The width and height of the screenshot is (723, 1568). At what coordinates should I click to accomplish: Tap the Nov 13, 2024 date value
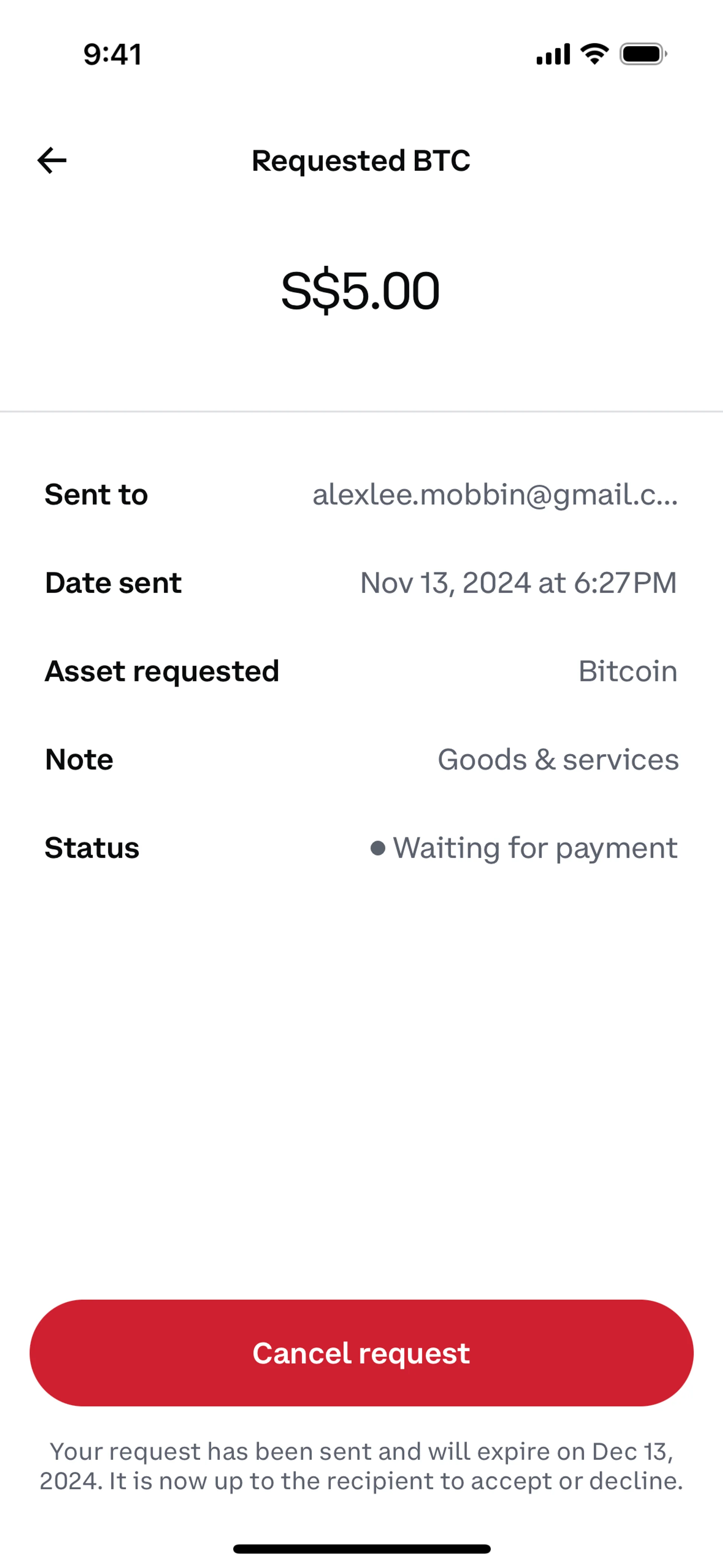pos(518,582)
